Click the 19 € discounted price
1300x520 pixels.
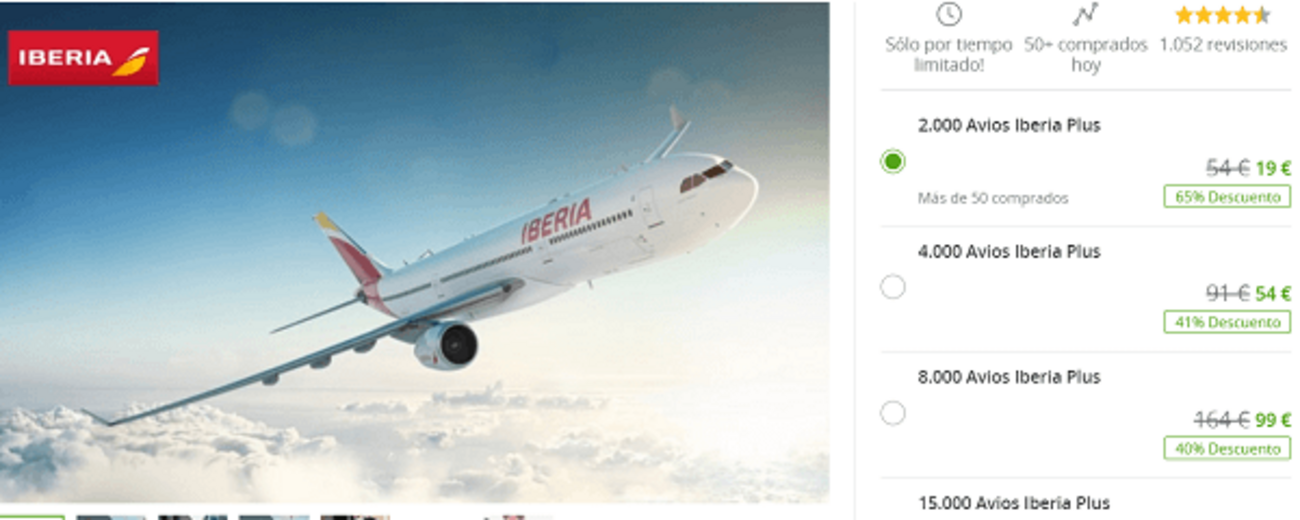point(1273,169)
